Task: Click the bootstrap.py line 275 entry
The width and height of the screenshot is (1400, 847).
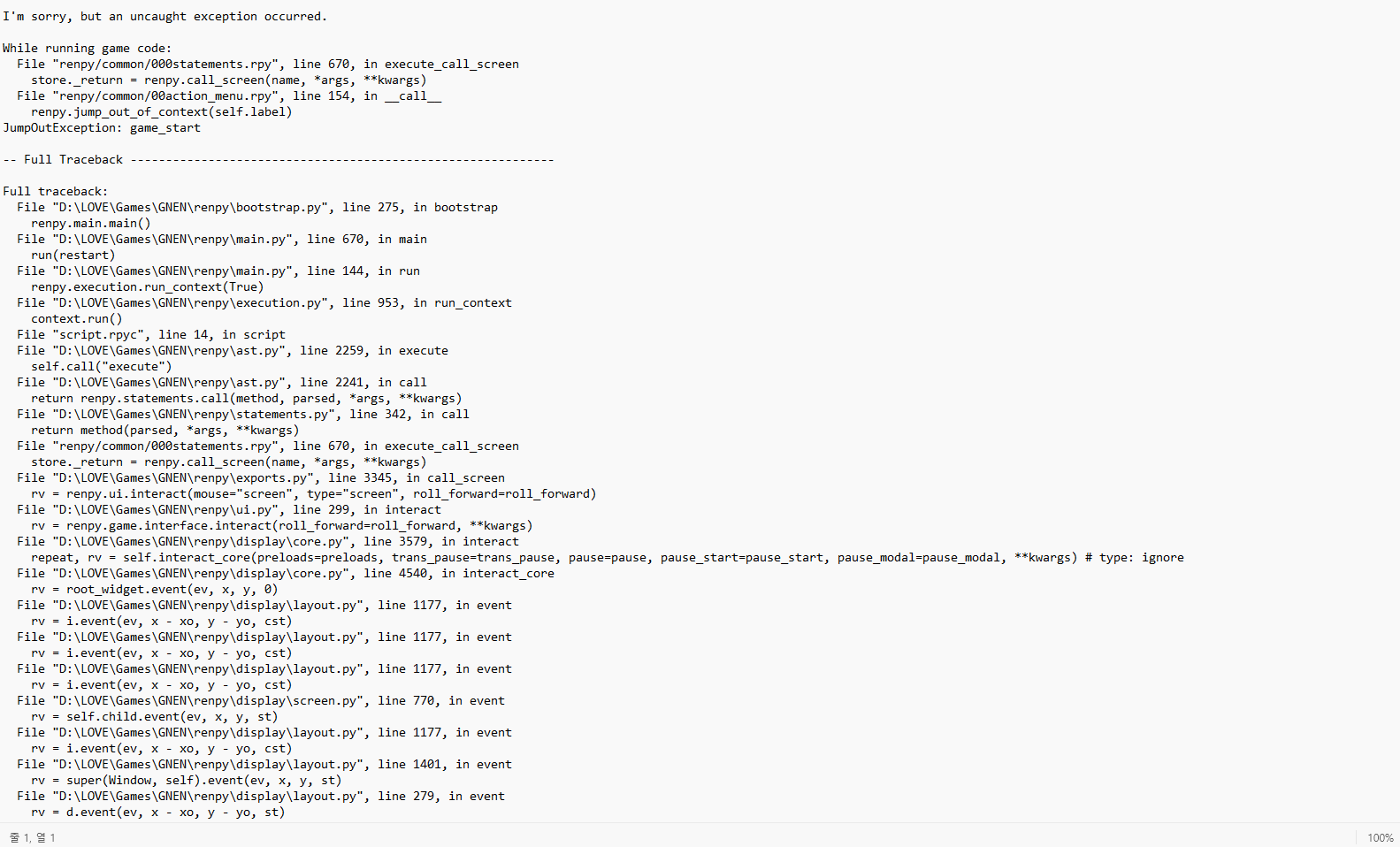Action: coord(256,208)
